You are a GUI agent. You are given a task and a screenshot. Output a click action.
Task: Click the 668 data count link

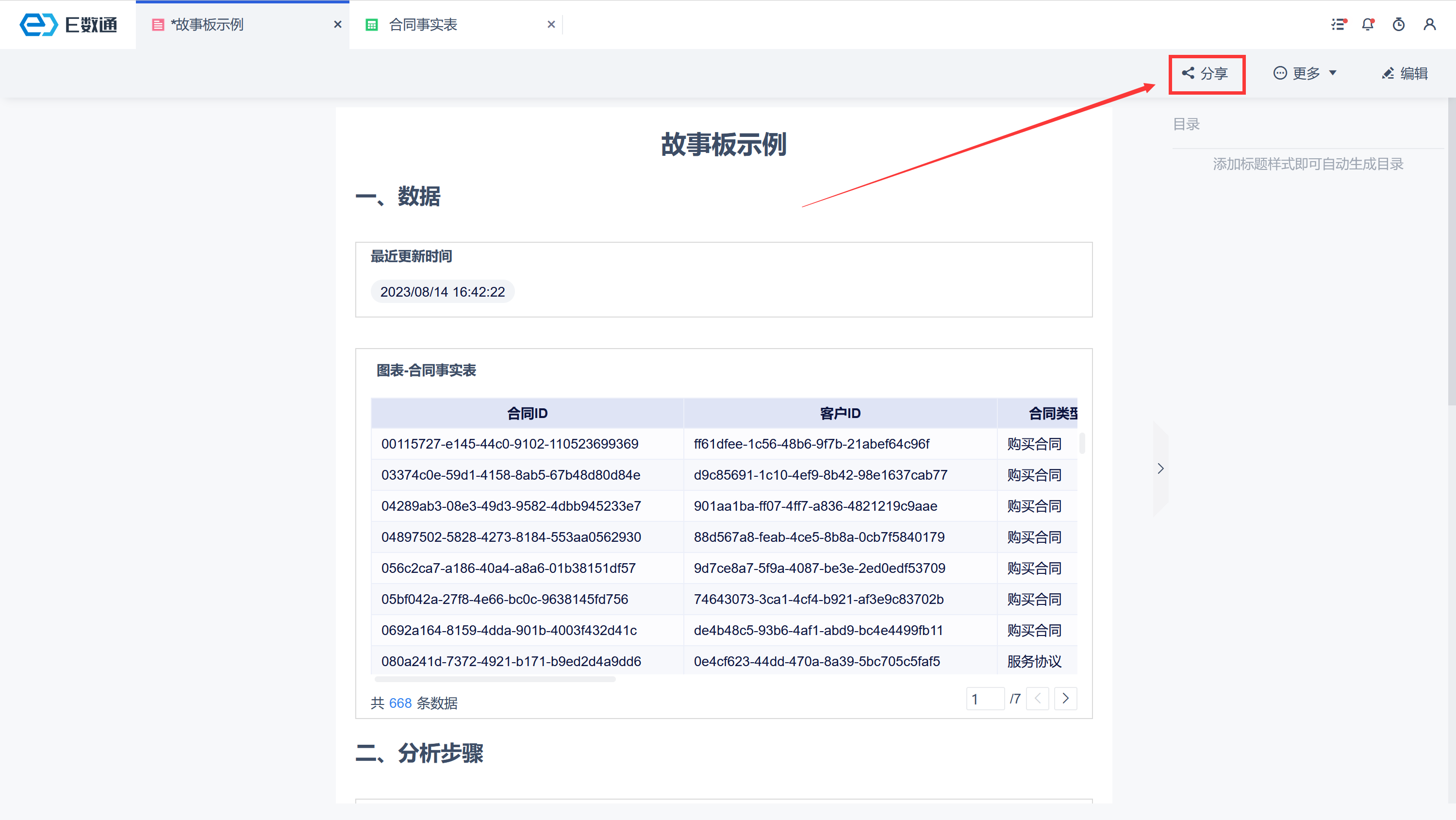pyautogui.click(x=400, y=703)
